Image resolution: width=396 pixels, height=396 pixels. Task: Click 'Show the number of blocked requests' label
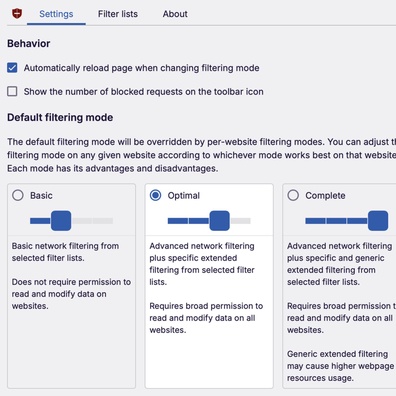tap(143, 92)
